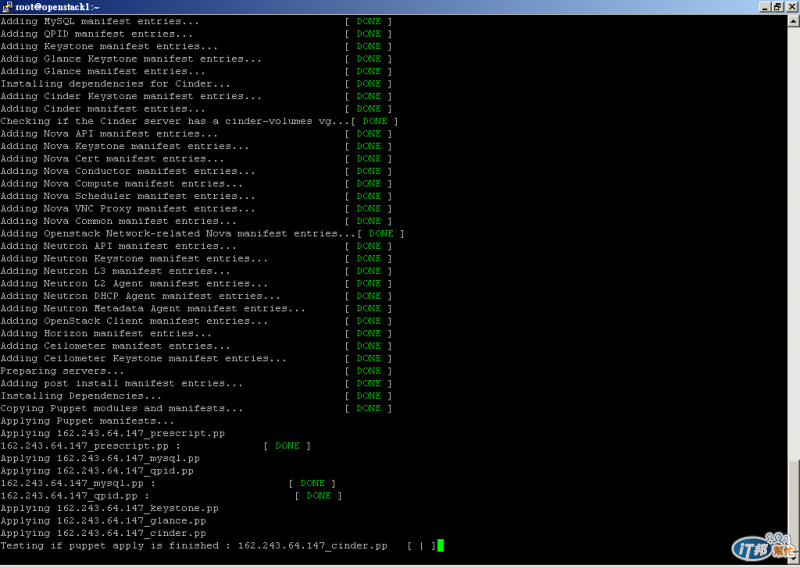The height and width of the screenshot is (568, 800).
Task: Click the PuTTY icon in the title bar
Action: click(7, 7)
